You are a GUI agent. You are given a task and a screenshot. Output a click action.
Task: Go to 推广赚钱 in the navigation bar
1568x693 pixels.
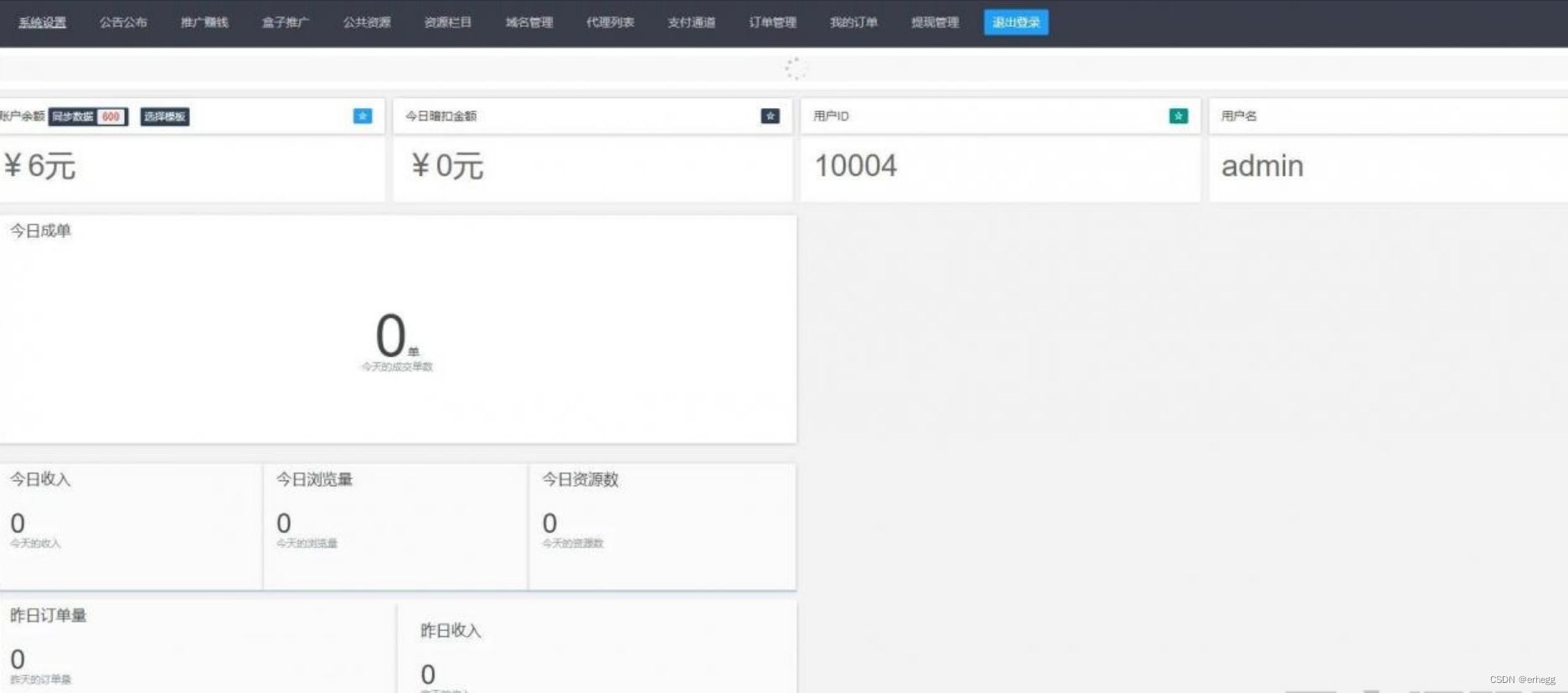pyautogui.click(x=204, y=23)
